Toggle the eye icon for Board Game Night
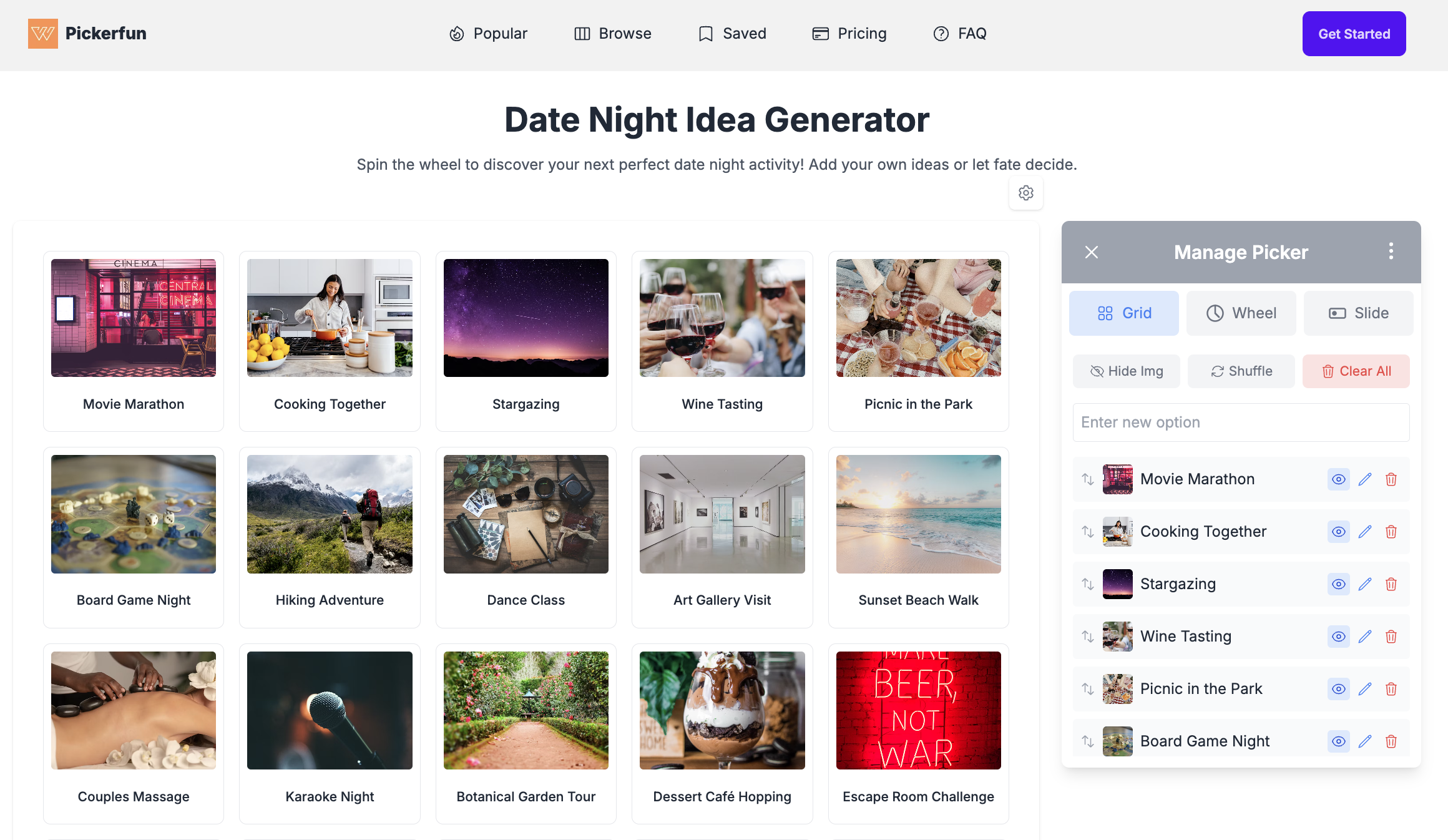Image resolution: width=1448 pixels, height=840 pixels. [1338, 741]
